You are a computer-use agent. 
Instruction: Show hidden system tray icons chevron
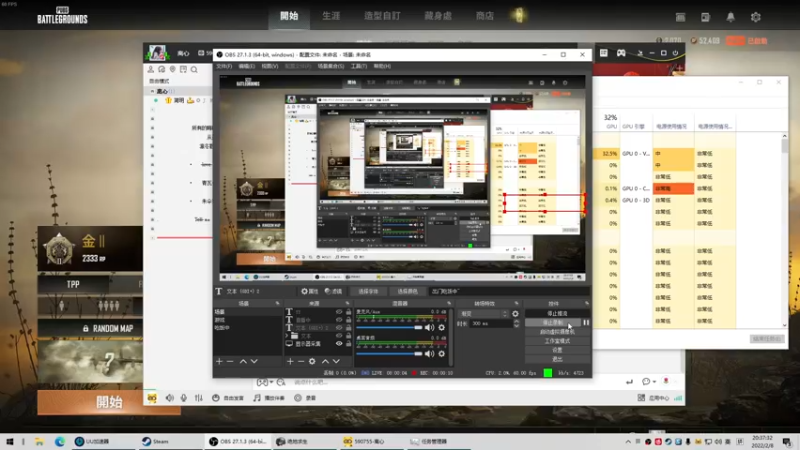(x=628, y=442)
